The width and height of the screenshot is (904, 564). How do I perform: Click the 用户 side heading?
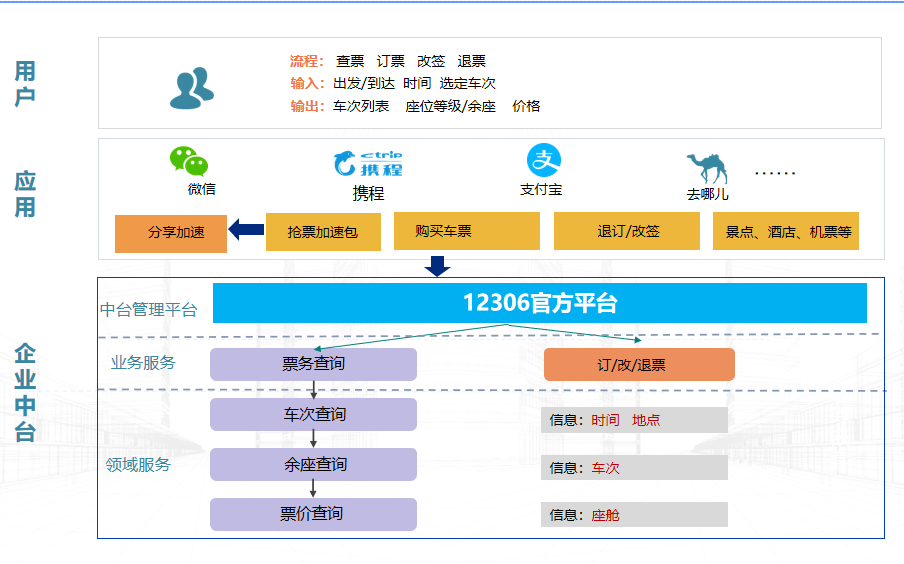pyautogui.click(x=25, y=84)
